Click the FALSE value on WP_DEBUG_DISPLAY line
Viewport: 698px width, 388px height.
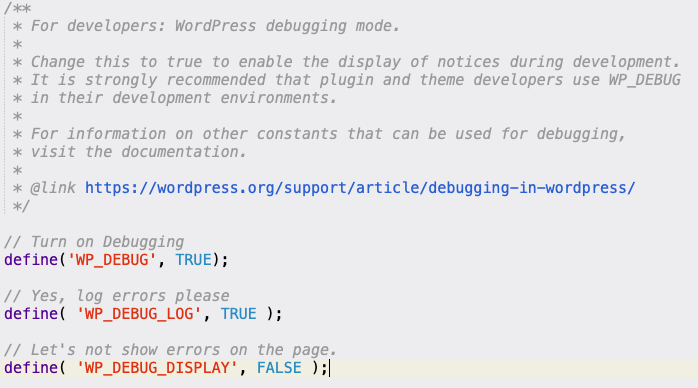(279, 368)
